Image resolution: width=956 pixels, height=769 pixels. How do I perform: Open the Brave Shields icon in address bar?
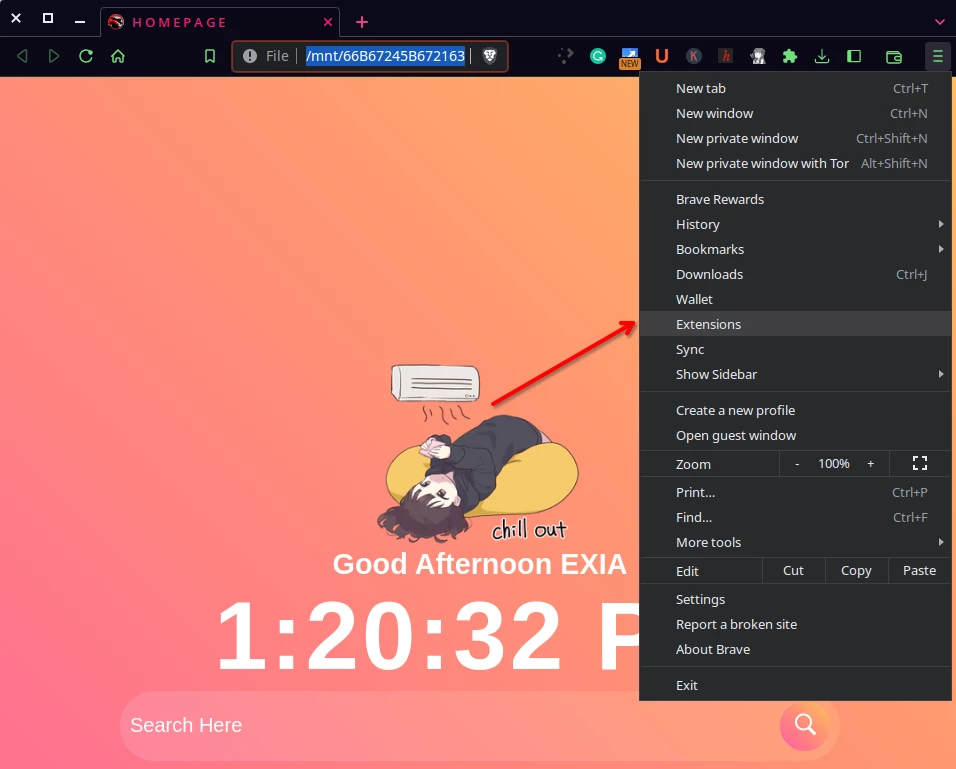pos(489,56)
